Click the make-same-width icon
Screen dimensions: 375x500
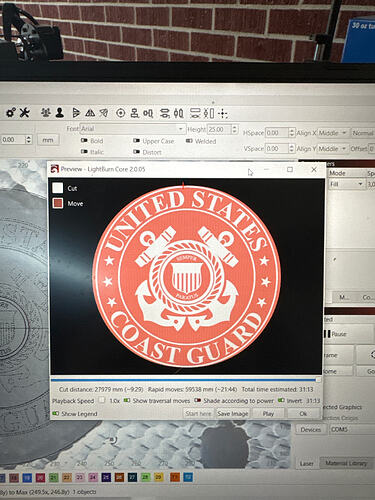pos(195,113)
